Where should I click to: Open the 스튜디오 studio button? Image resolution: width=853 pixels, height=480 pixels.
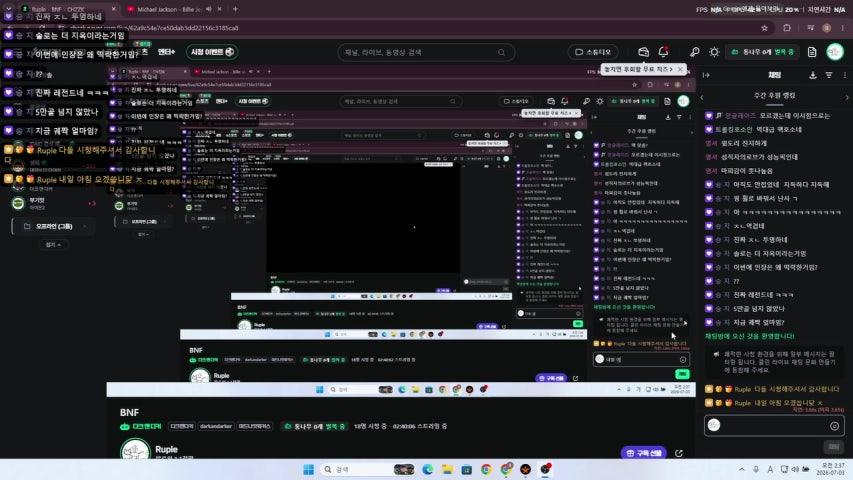[593, 52]
